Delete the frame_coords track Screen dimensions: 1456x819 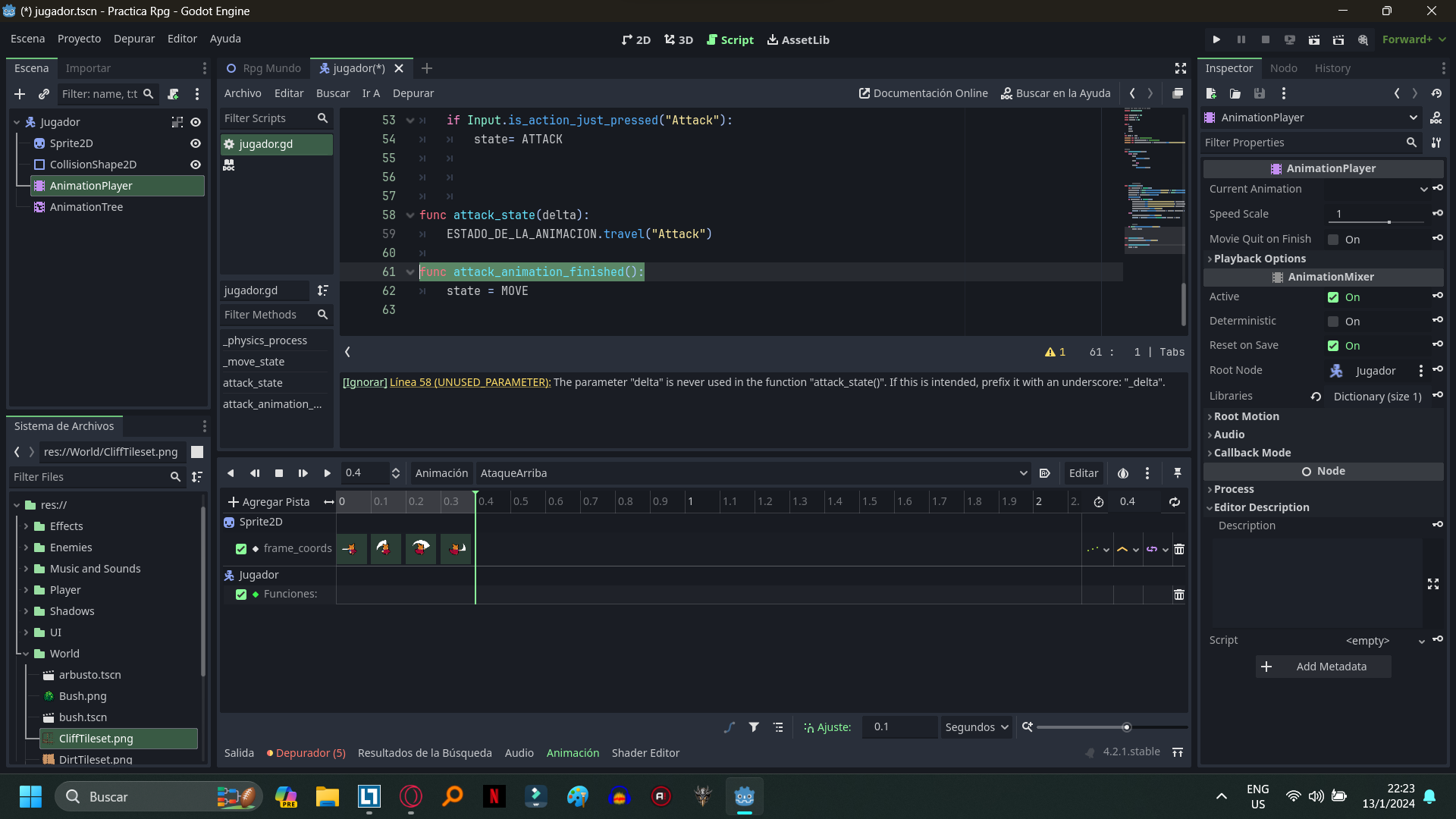pyautogui.click(x=1178, y=549)
